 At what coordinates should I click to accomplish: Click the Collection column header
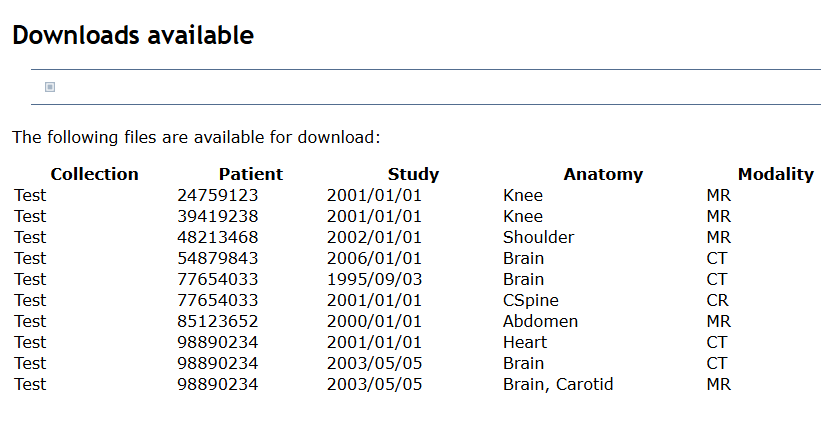94,174
